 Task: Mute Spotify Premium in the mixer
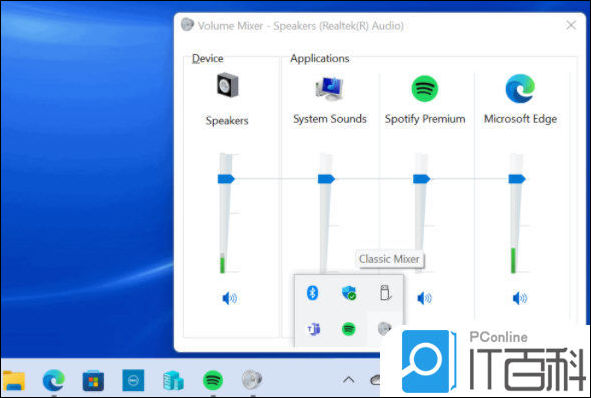424,298
